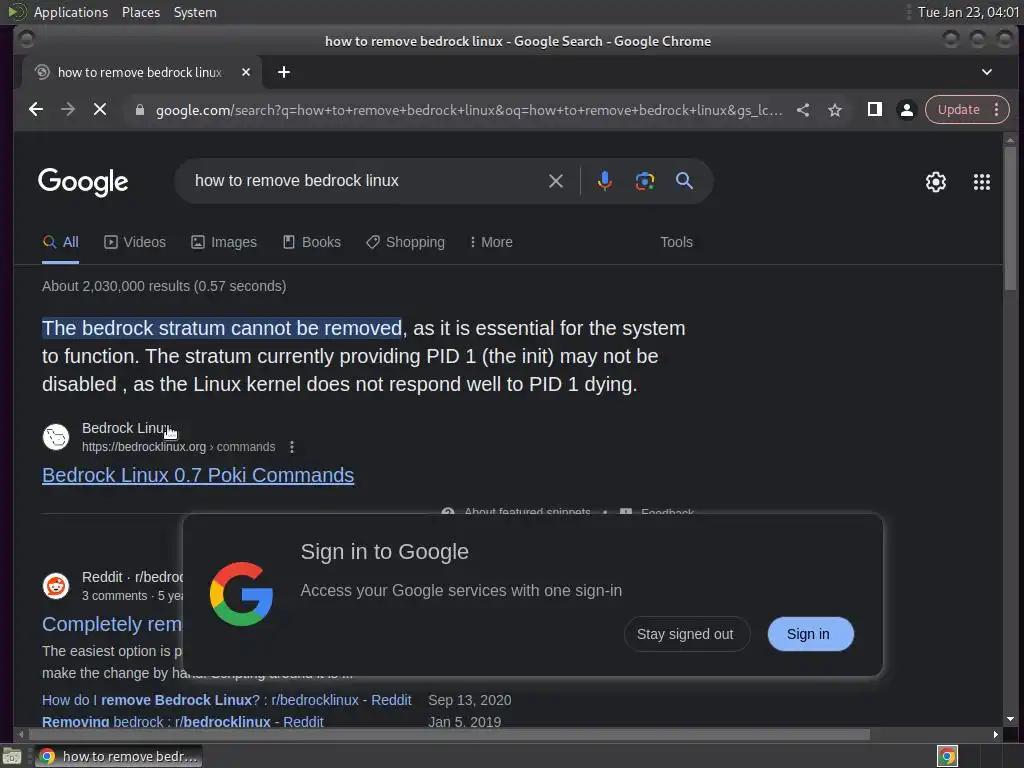Select Chrome window in taskbar

tap(118, 756)
